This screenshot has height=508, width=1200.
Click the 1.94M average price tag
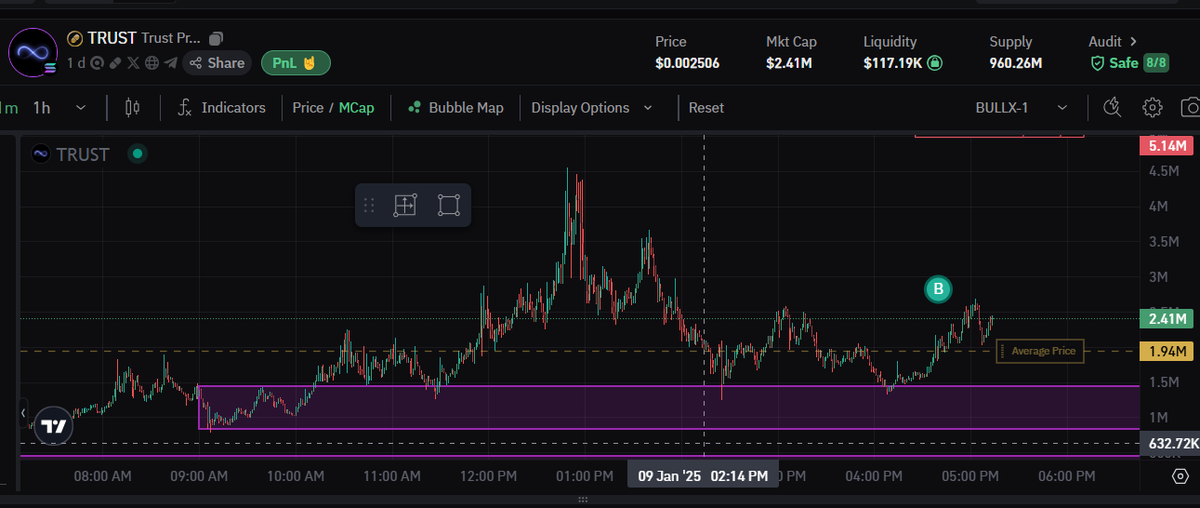point(1167,351)
